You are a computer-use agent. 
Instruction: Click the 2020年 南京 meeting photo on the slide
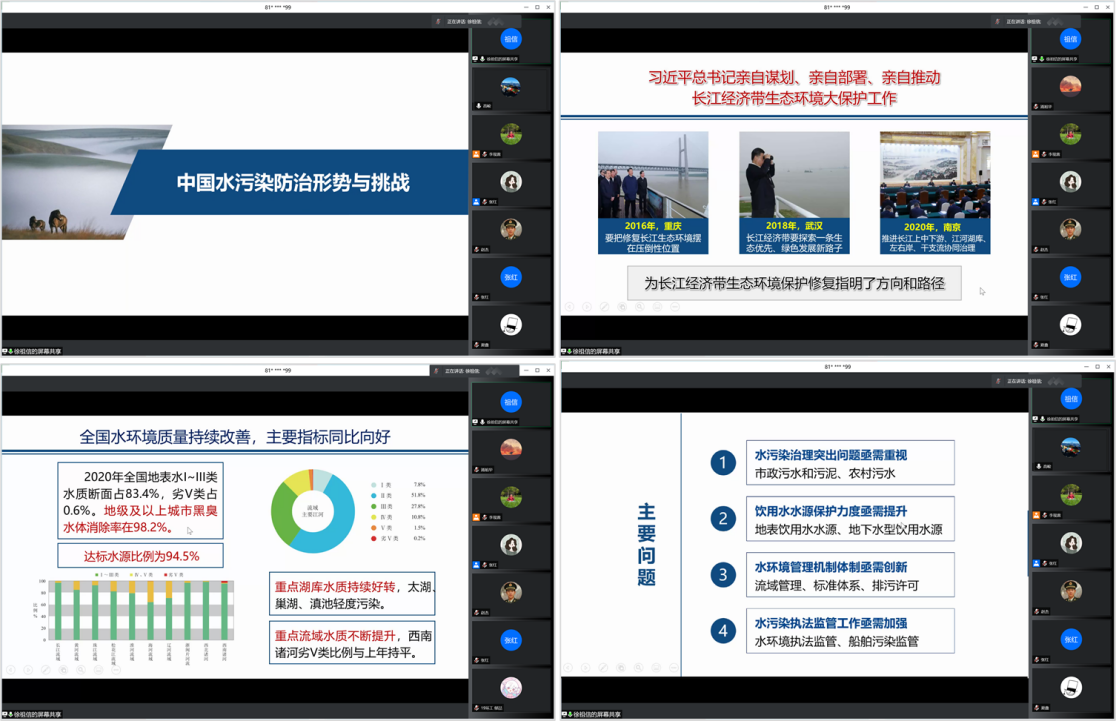coord(934,175)
